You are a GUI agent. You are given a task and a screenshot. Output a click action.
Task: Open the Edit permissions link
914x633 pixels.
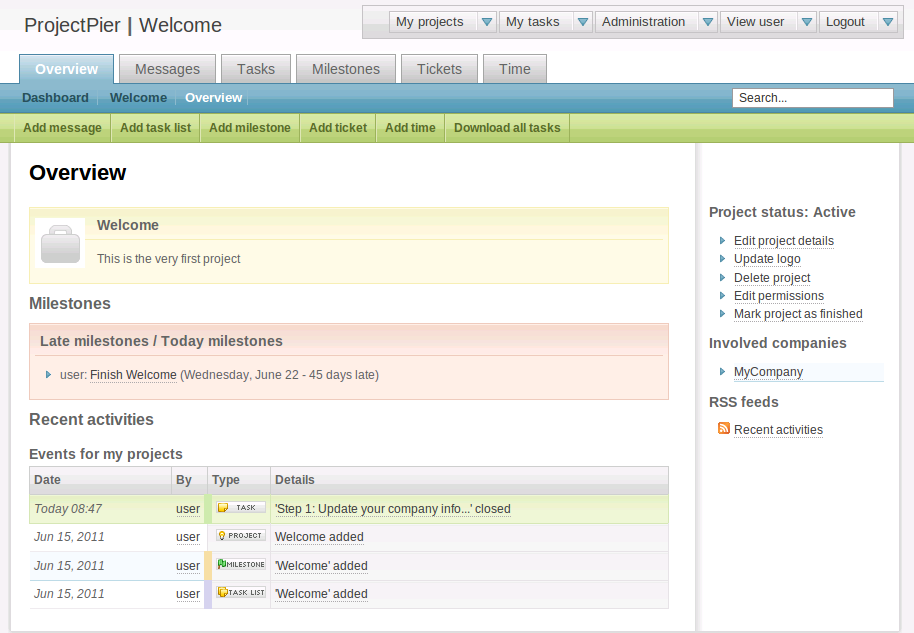pos(778,296)
